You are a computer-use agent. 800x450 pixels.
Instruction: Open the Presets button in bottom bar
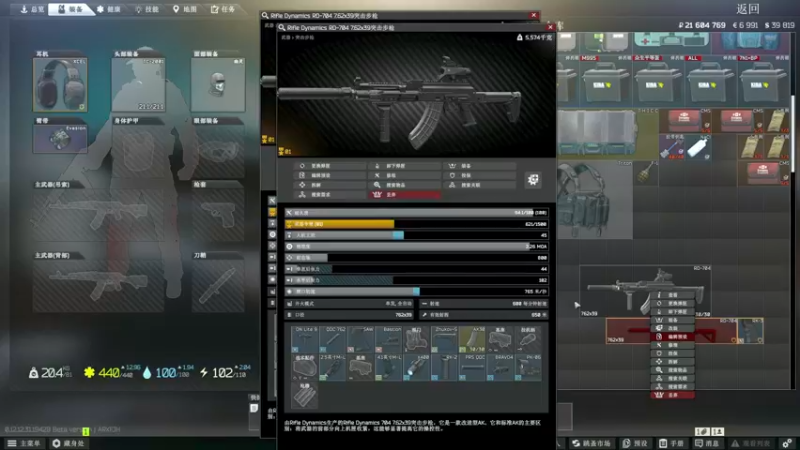pyautogui.click(x=635, y=443)
